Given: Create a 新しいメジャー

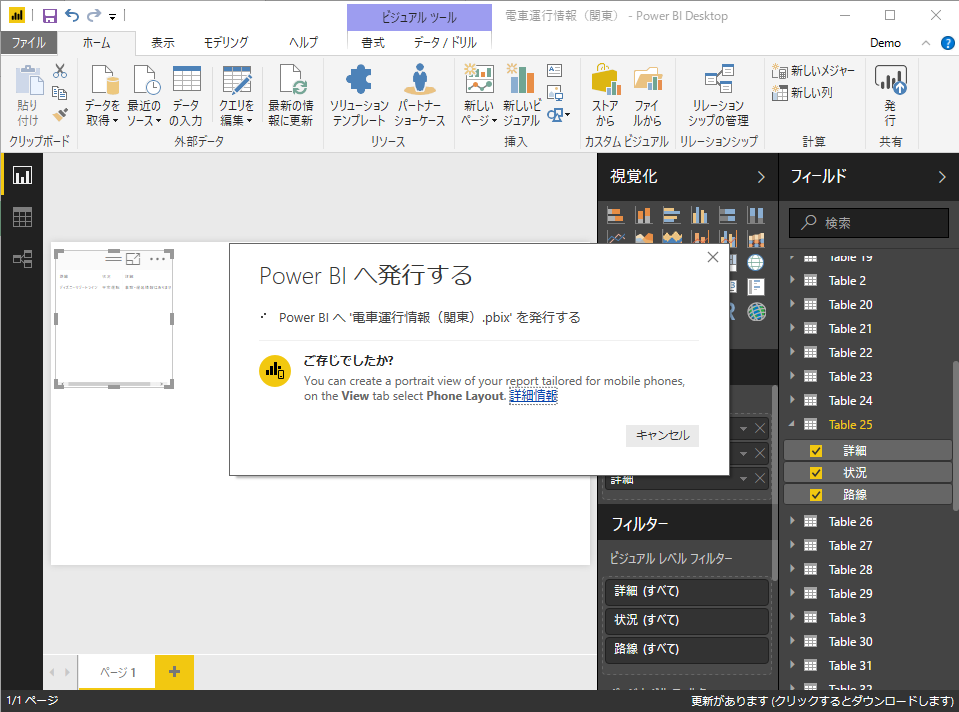Looking at the screenshot, I should coord(813,71).
